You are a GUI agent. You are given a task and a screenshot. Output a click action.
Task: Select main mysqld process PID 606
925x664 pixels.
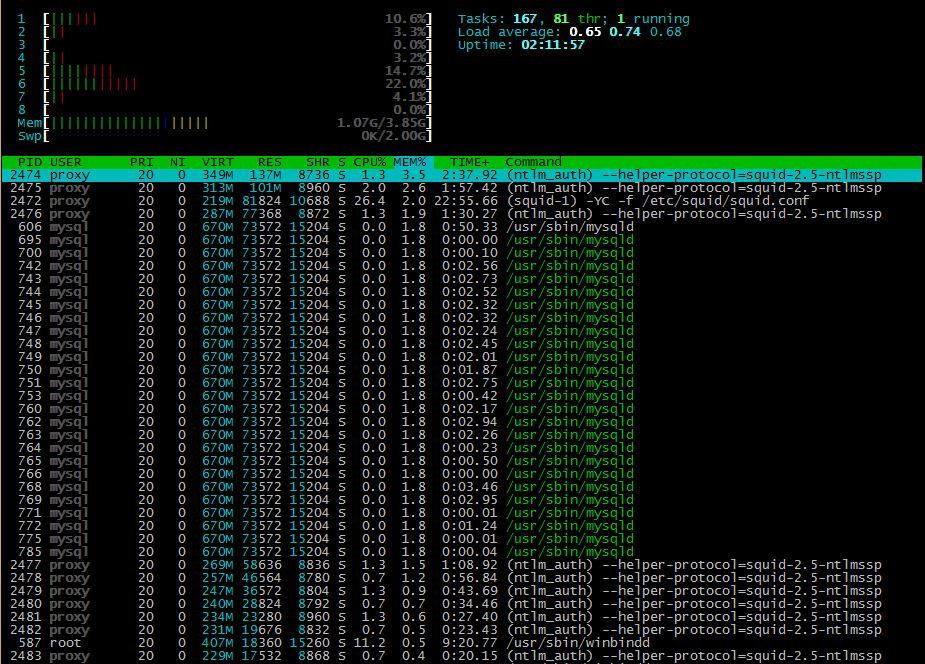pos(462,227)
